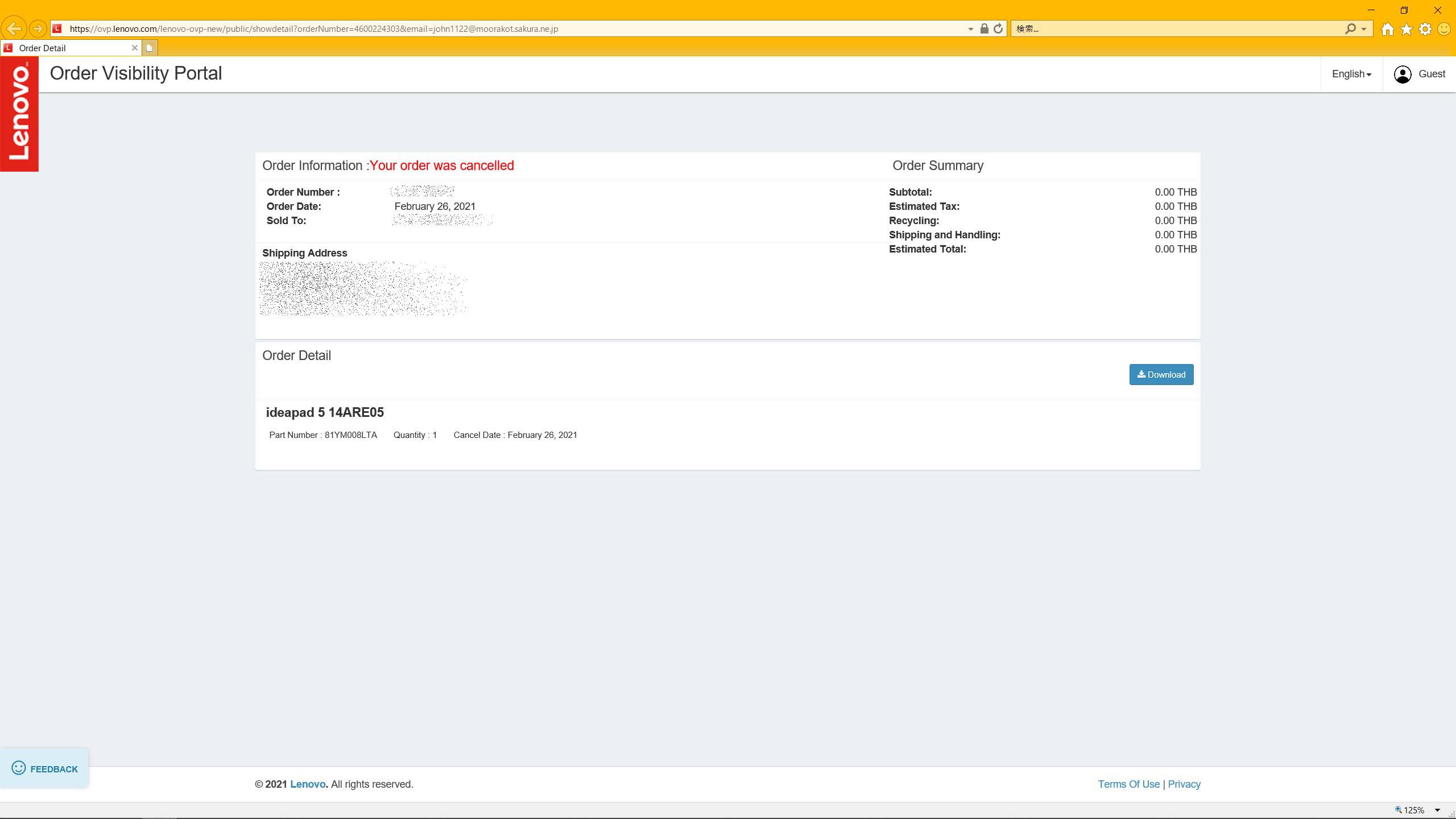Click the Shipping Address heading
This screenshot has height=819, width=1456.
pyautogui.click(x=305, y=253)
